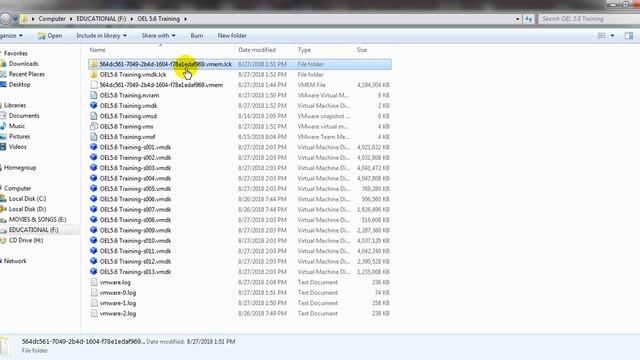Open Downloads in Favorites

(23, 64)
